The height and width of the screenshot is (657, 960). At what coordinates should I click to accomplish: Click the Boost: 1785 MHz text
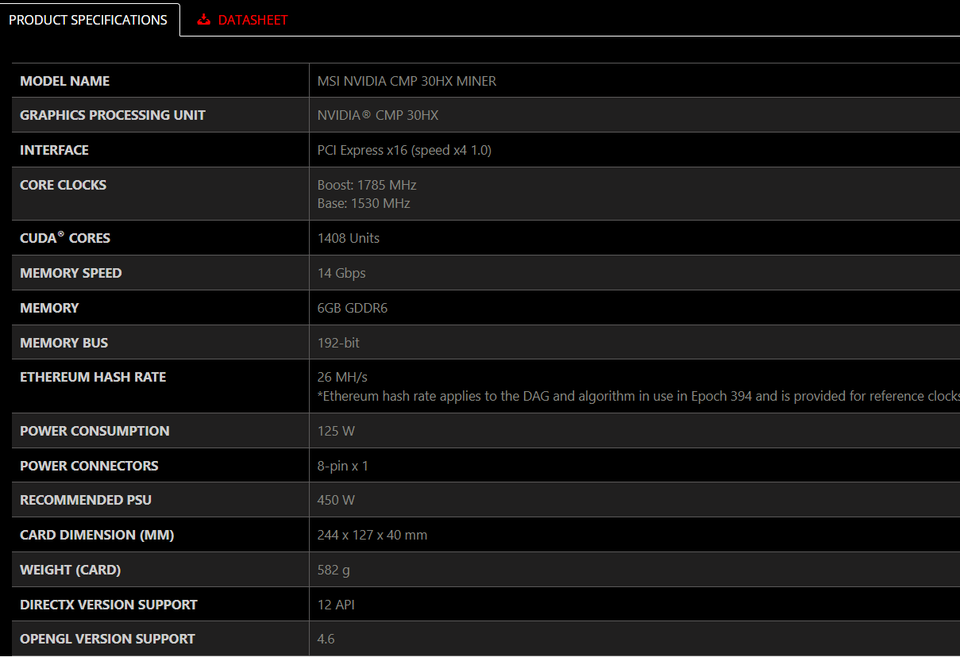(367, 185)
